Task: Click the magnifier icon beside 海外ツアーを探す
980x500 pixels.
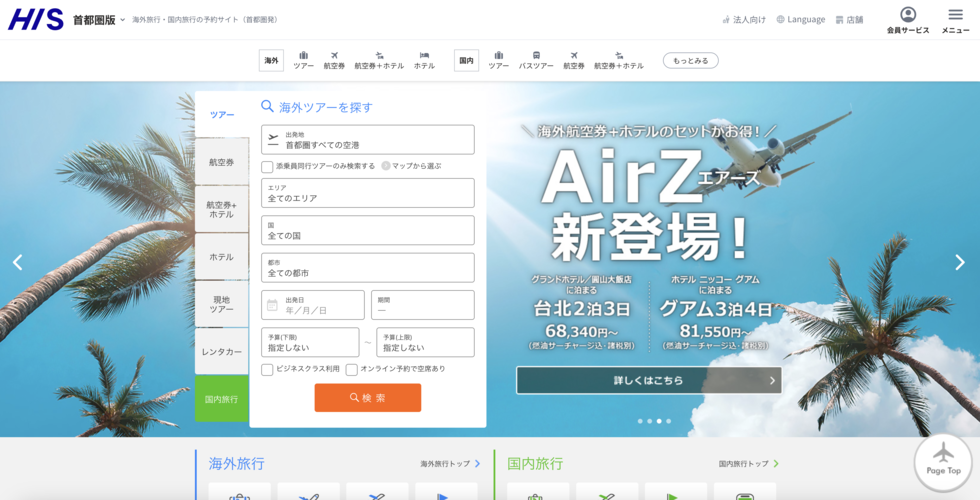Action: pyautogui.click(x=267, y=106)
